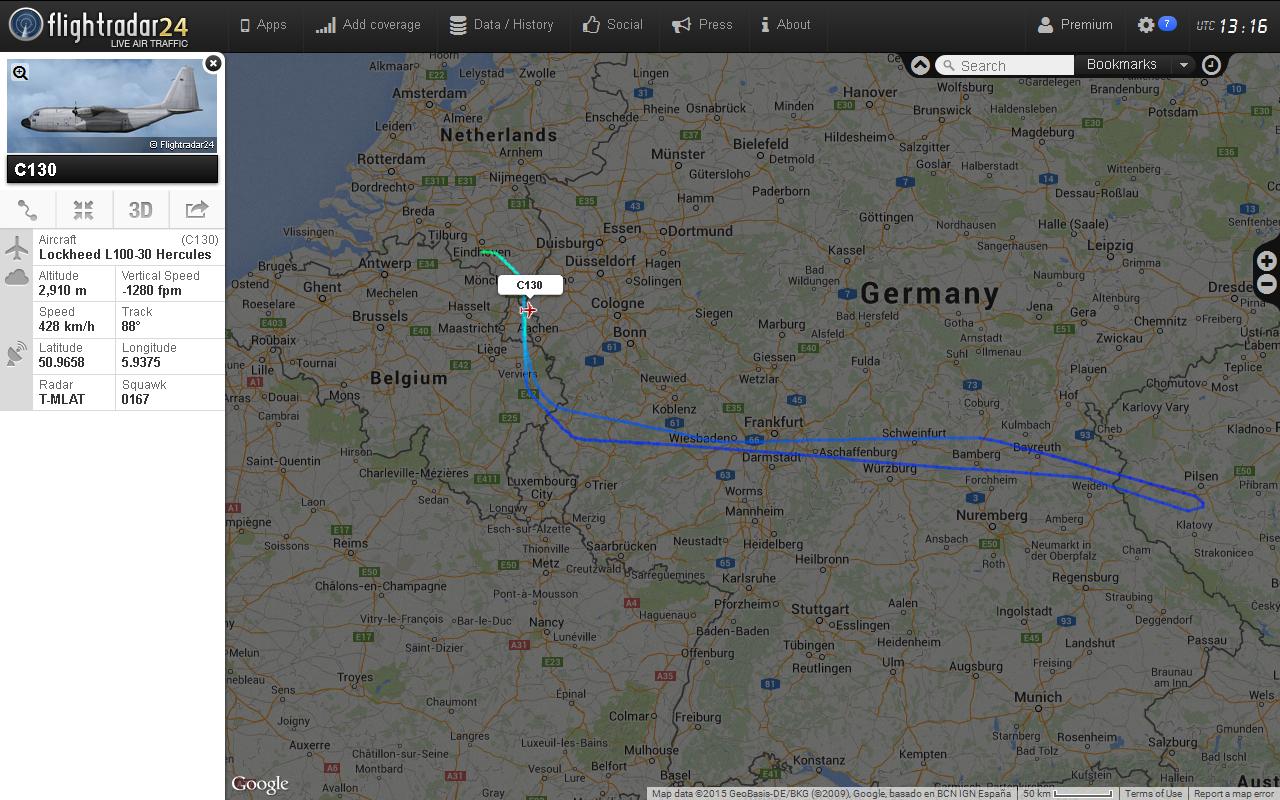Viewport: 1280px width, 800px height.
Task: Close the C130 aircraft details panel
Action: point(213,63)
